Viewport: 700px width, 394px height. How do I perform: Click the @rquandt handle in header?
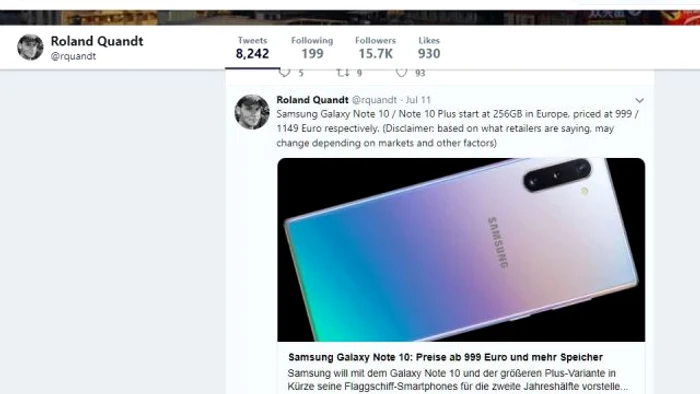click(x=73, y=56)
